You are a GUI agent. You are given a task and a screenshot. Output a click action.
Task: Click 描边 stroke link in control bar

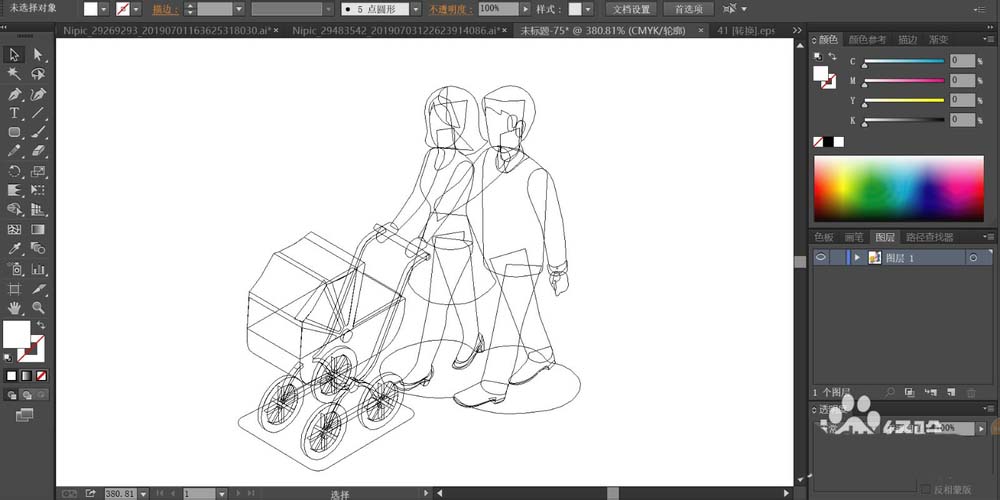coord(165,10)
